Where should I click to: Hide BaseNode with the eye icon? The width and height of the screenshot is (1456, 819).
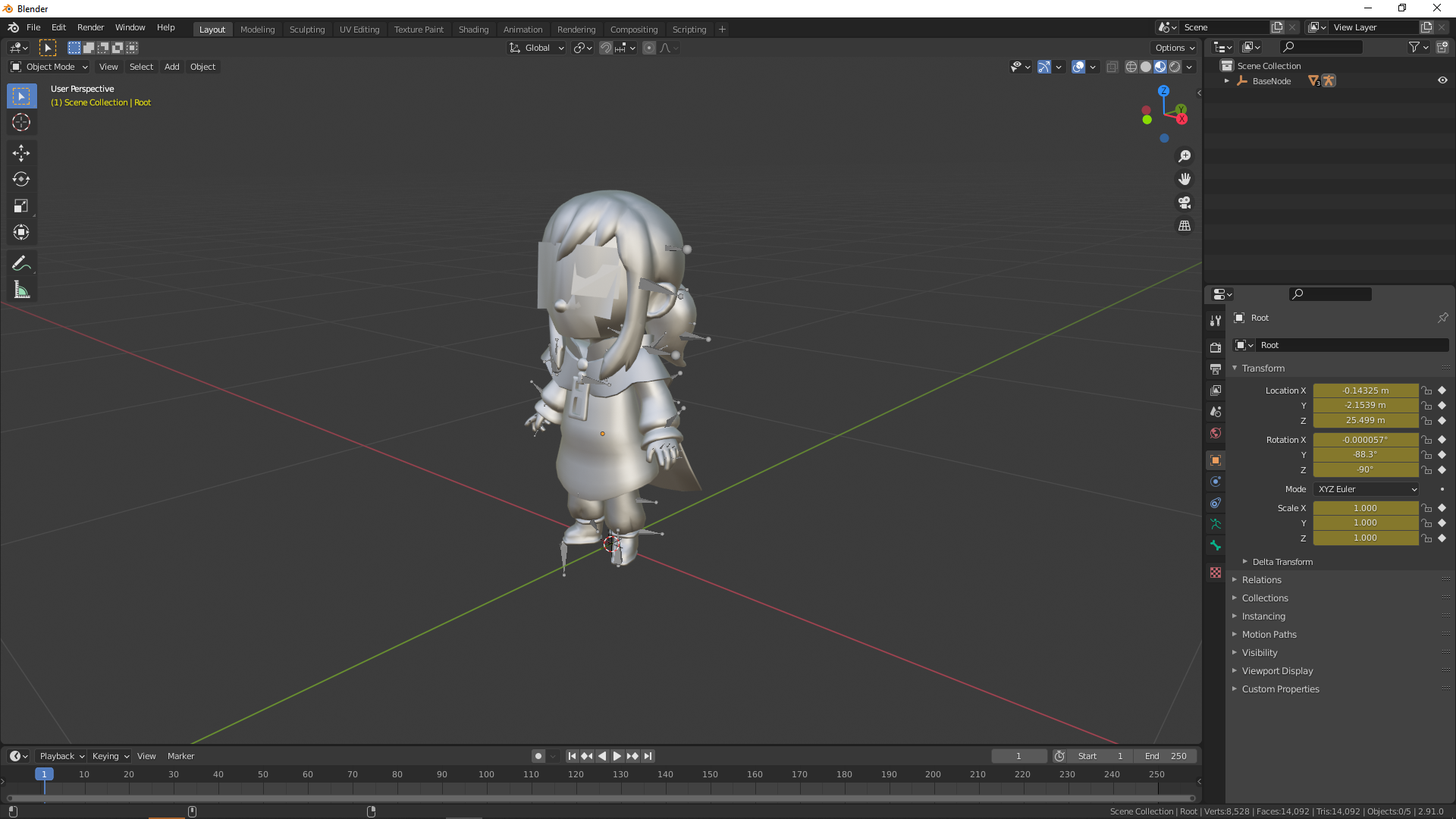1442,80
